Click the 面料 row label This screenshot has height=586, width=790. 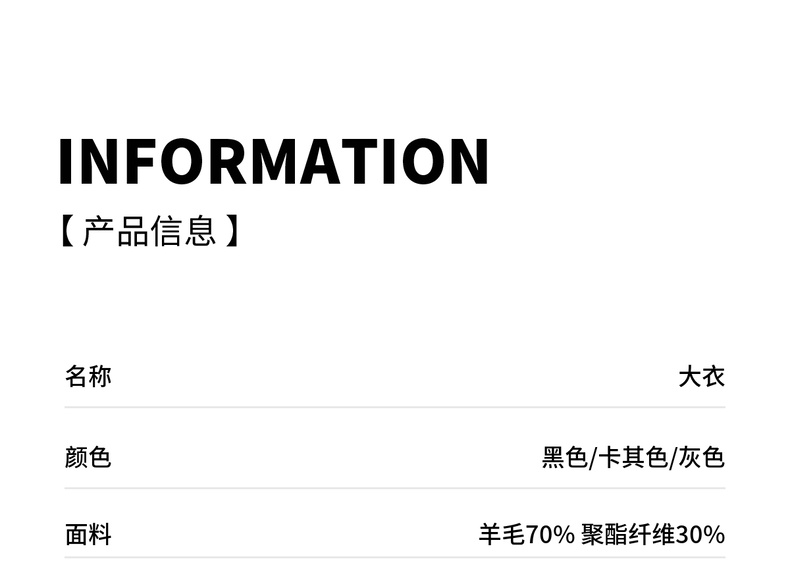[x=88, y=535]
